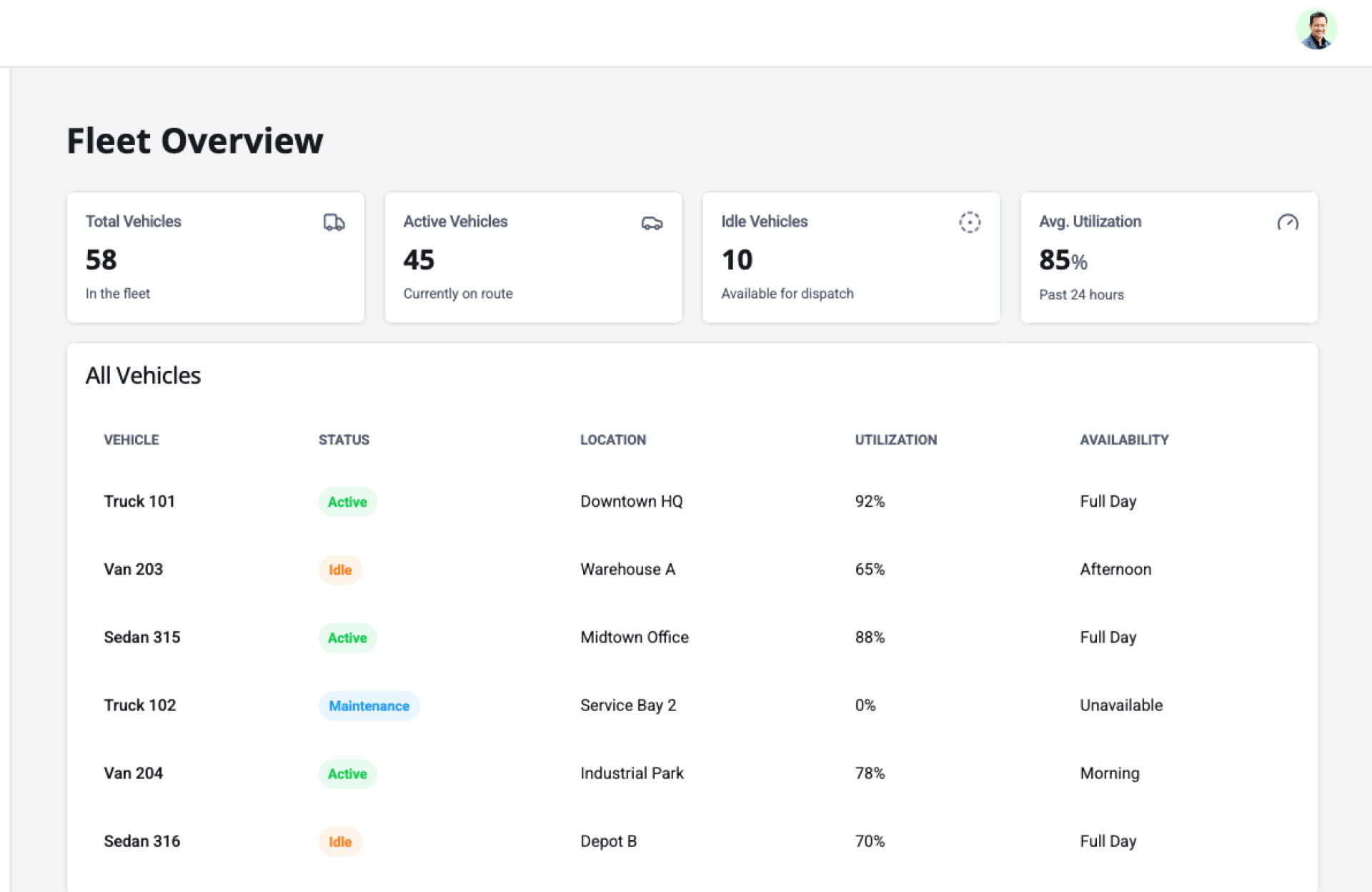
Task: Click the truck icon on Total Vehicles card
Action: click(334, 222)
